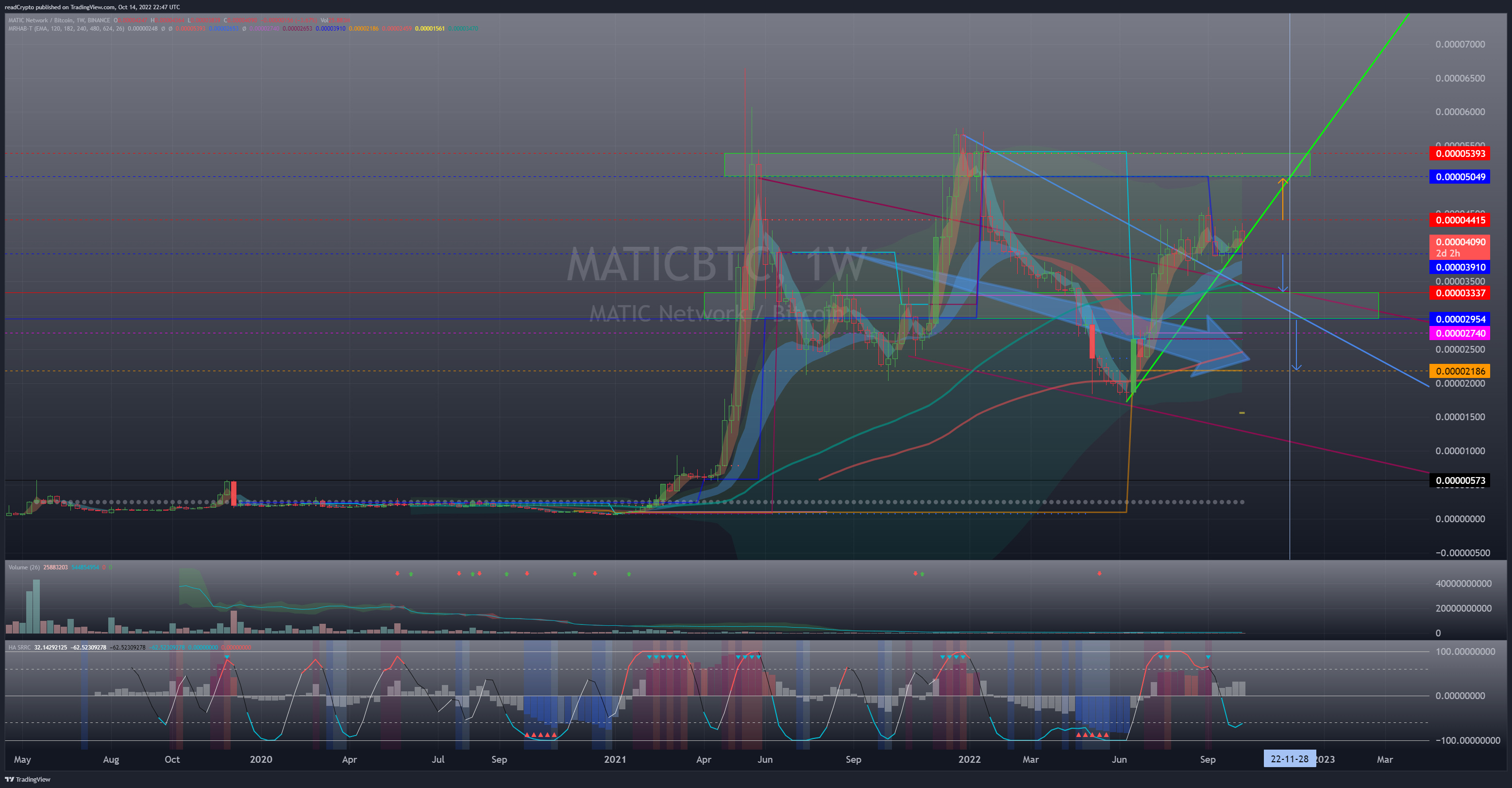Click the readCrypto published header text
Viewport: 1512px width, 788px height.
[x=92, y=7]
